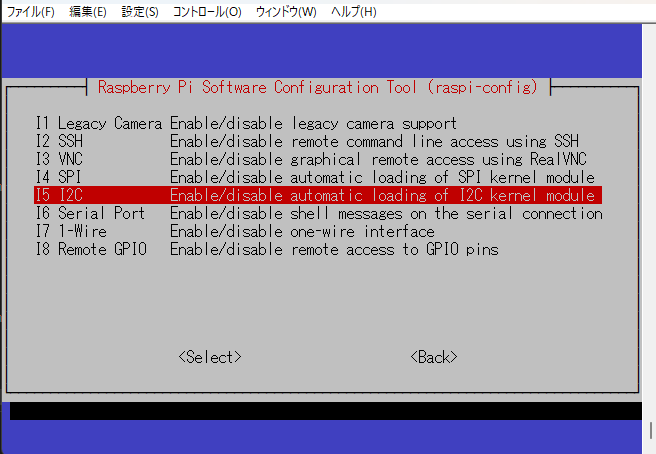Click the empty gray area between Select and Back

coord(325,357)
